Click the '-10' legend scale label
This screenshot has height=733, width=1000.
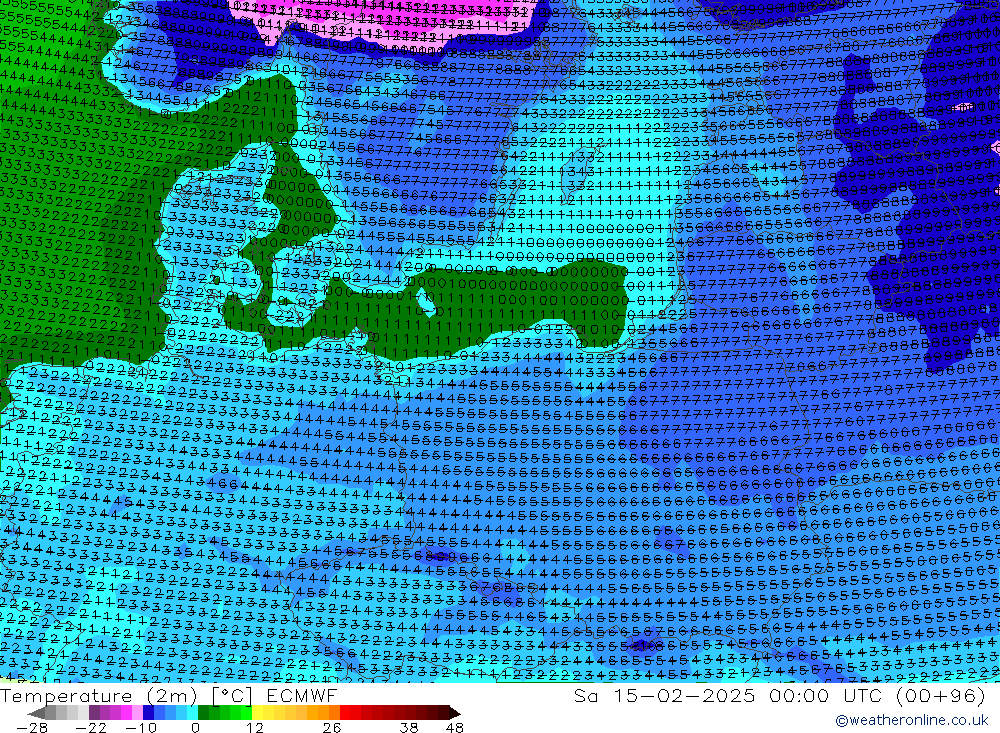(141, 727)
